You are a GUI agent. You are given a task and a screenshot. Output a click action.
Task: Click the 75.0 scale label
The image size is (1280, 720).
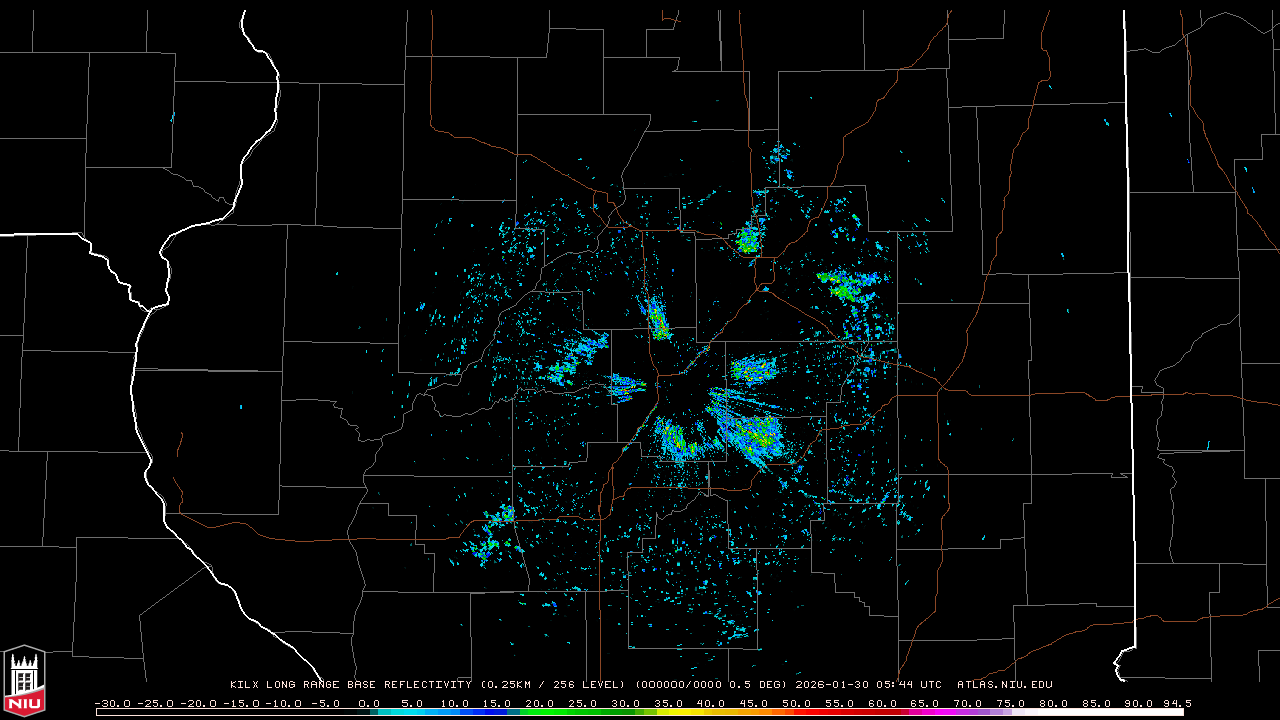(x=1012, y=703)
